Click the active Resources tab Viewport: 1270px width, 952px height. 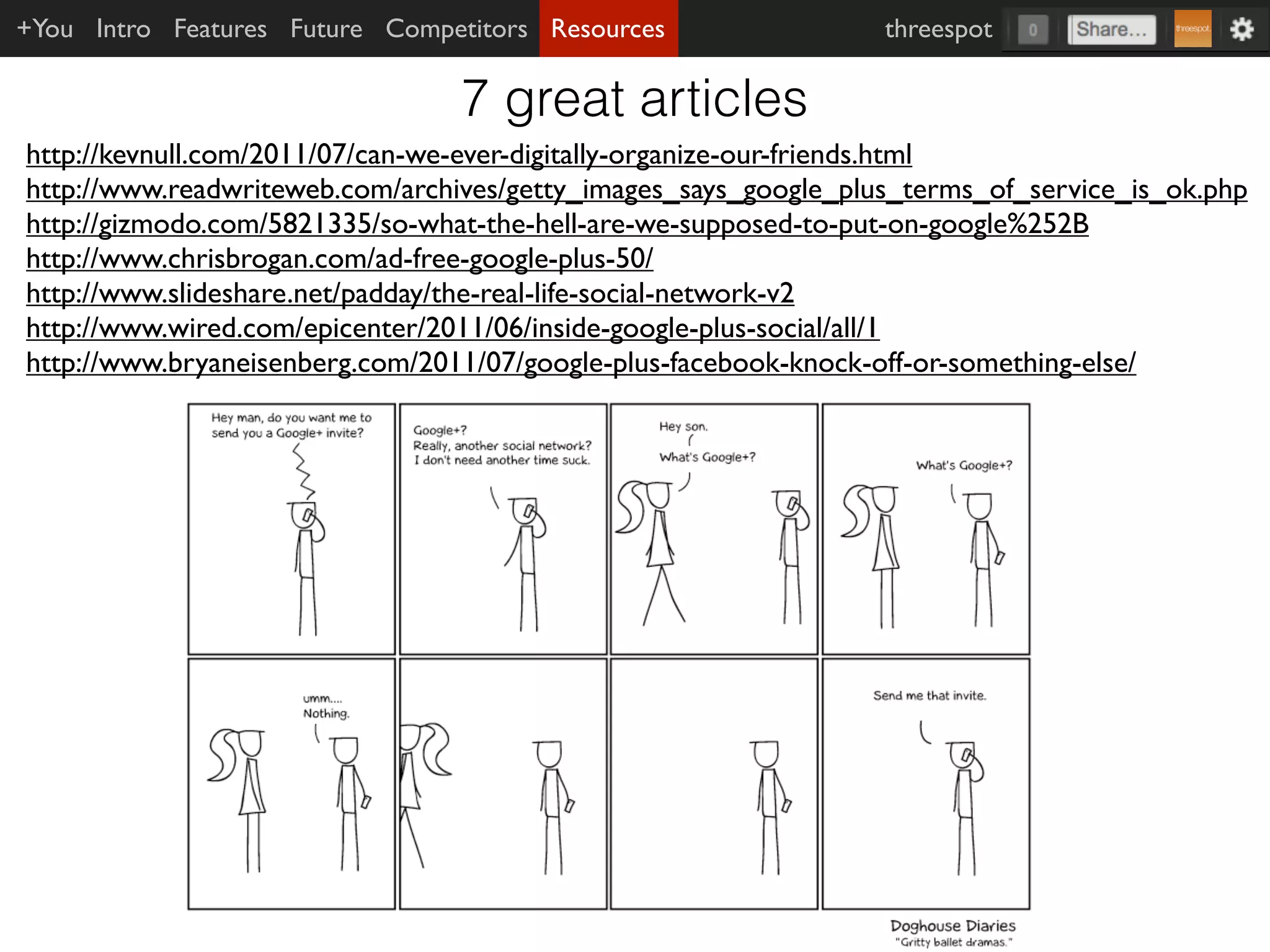click(608, 29)
